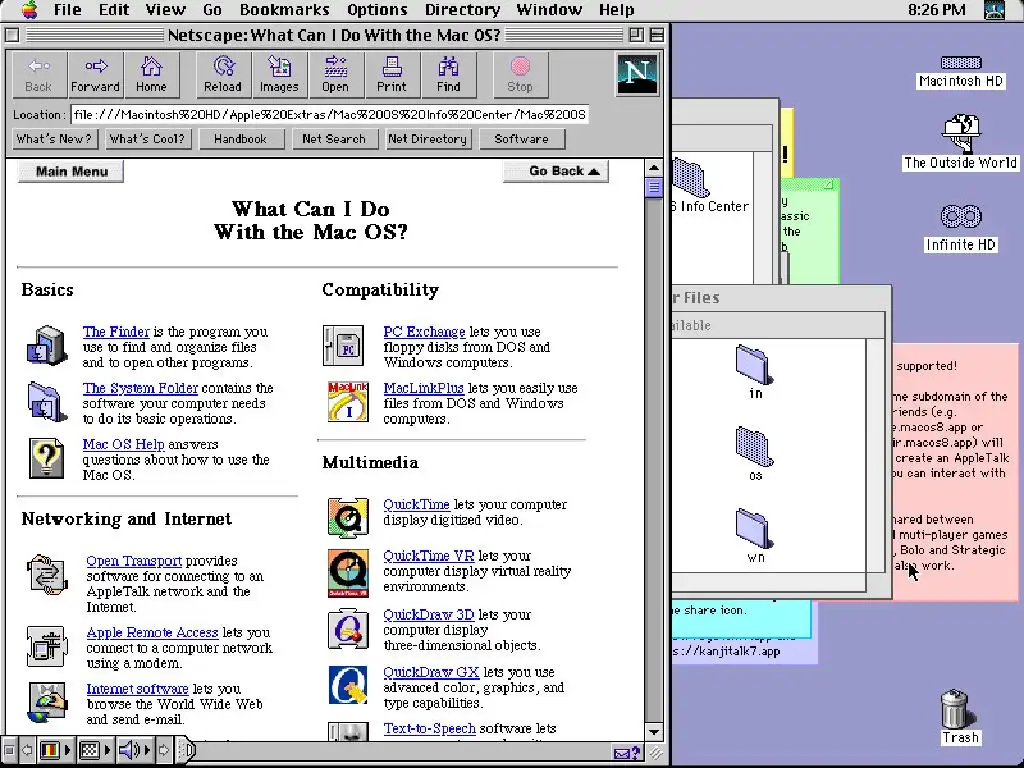Click the Find binoculars button
1024x768 pixels.
pyautogui.click(x=448, y=74)
